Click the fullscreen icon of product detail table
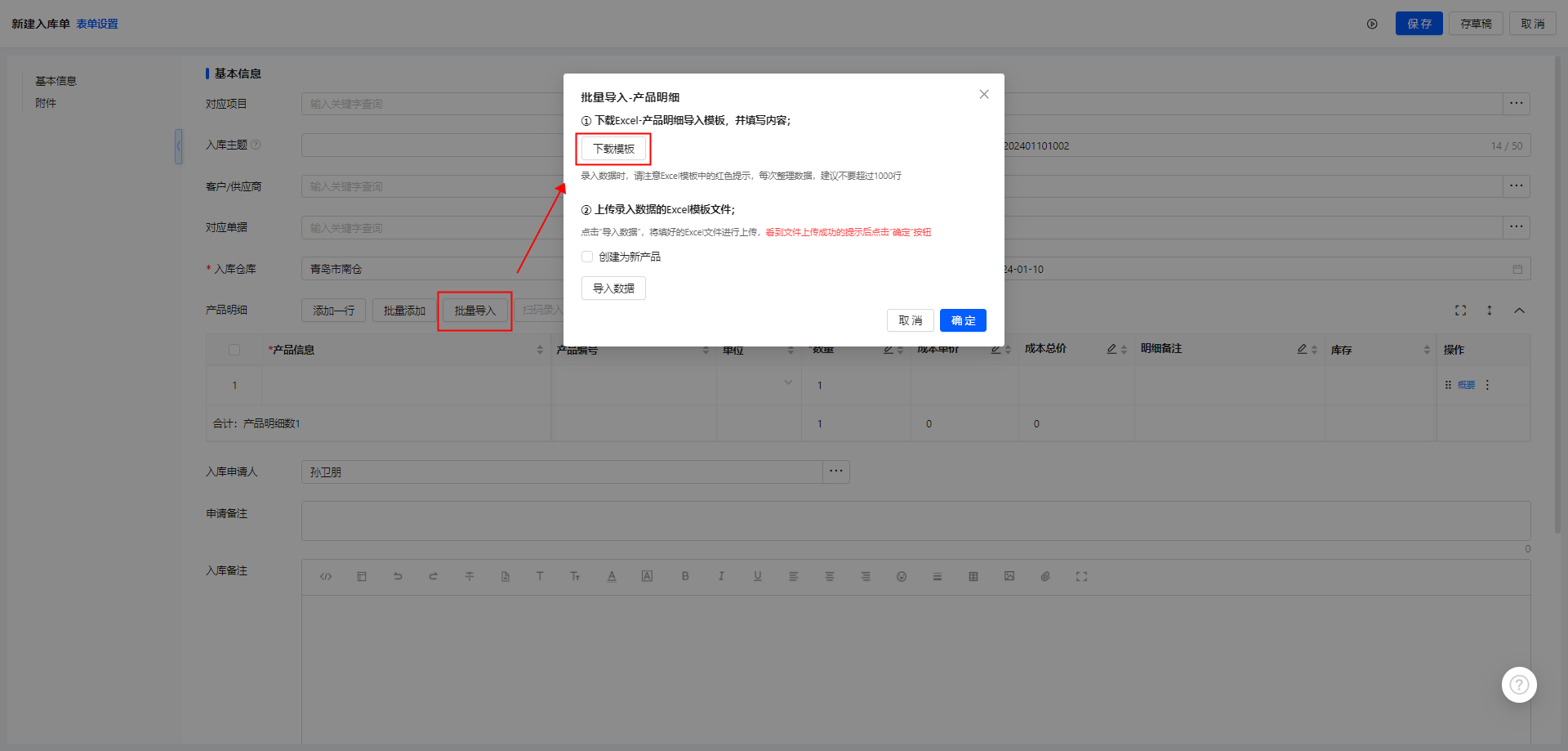This screenshot has width=1568, height=751. pos(1461,311)
